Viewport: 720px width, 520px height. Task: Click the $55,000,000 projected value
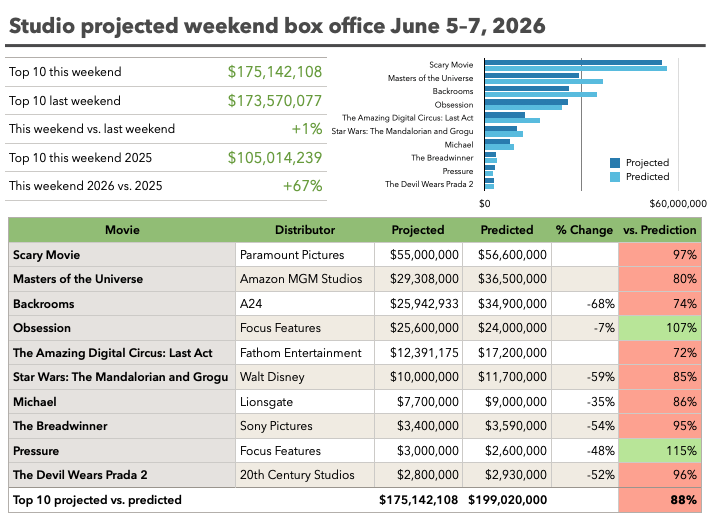pyautogui.click(x=424, y=255)
